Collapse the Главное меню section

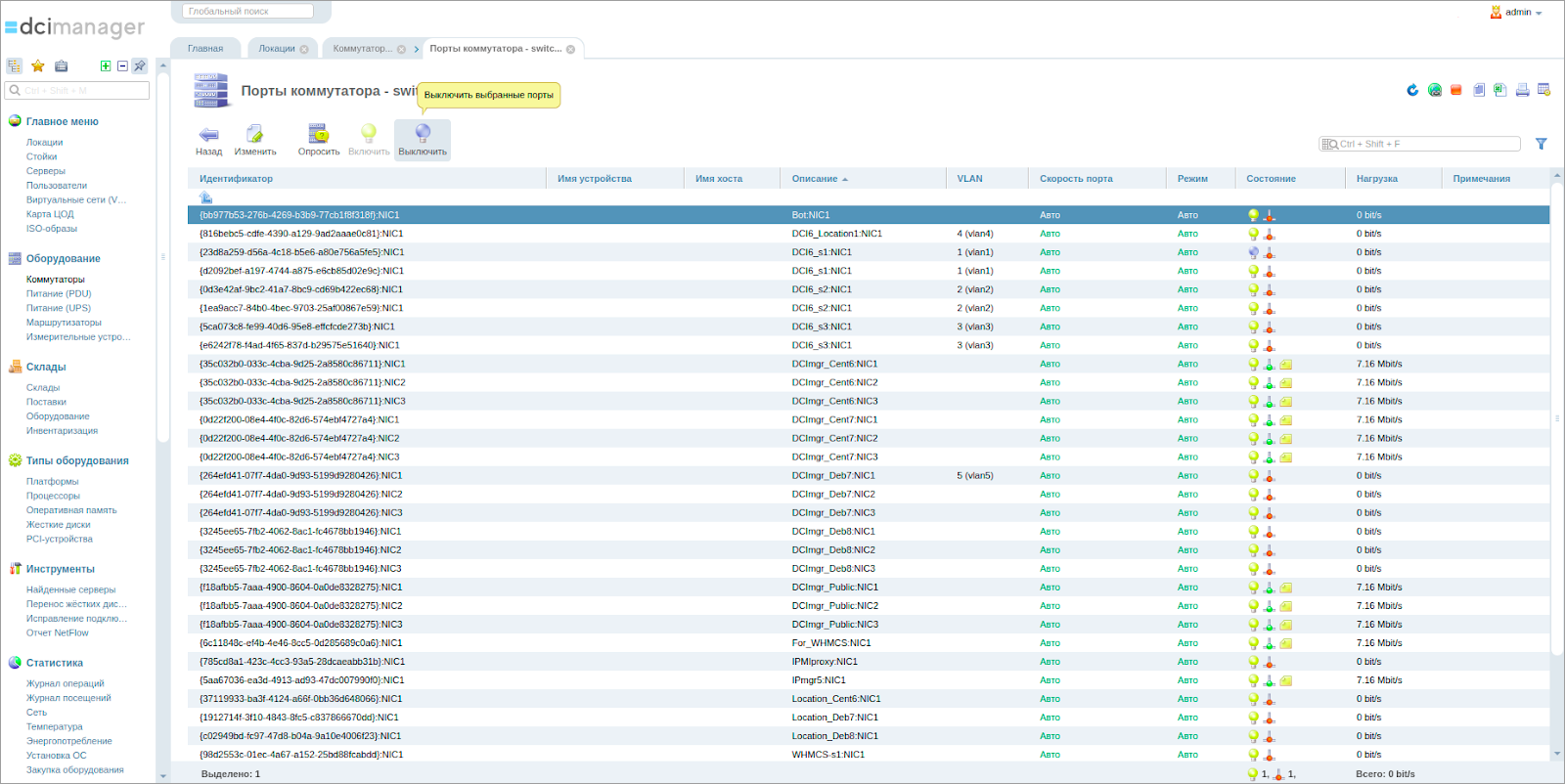pyautogui.click(x=63, y=122)
